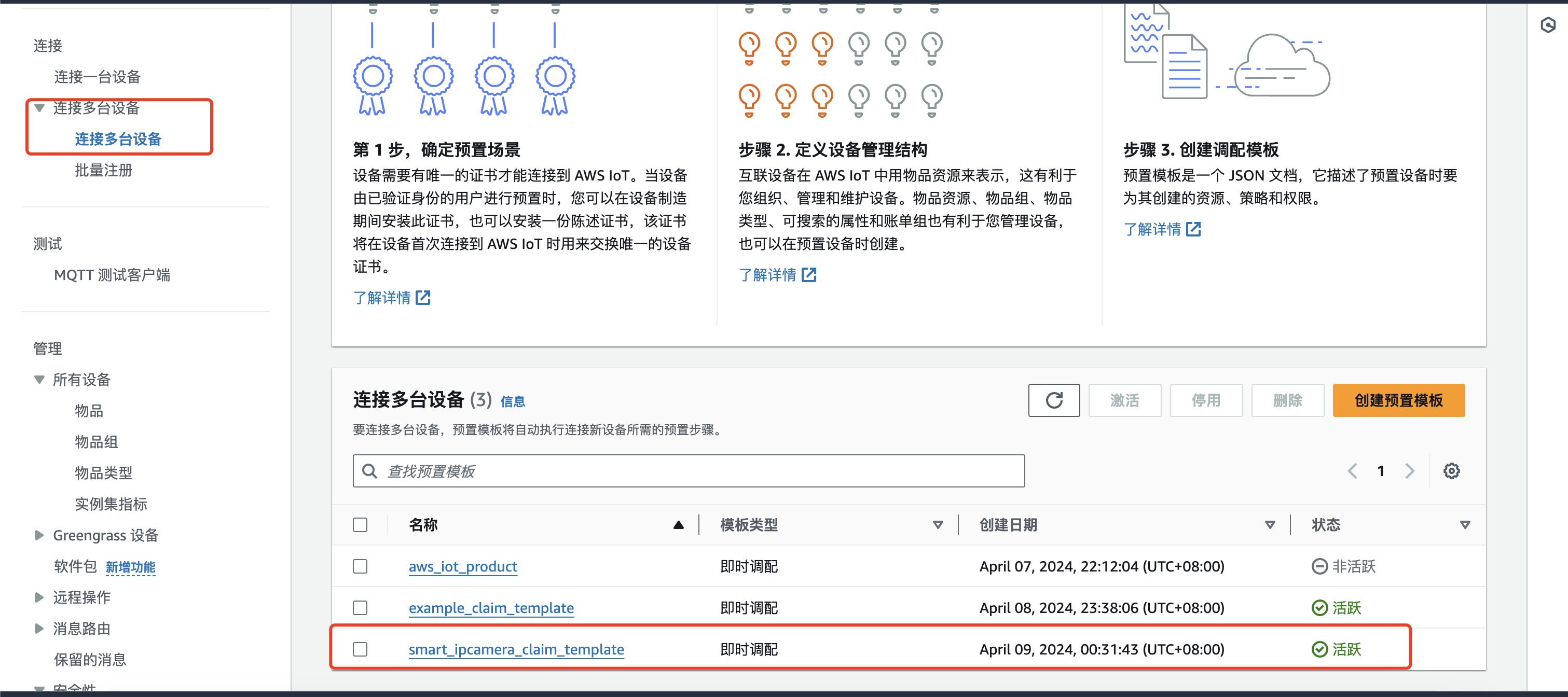Click the 创建预置模板 button
1568x697 pixels.
1398,400
